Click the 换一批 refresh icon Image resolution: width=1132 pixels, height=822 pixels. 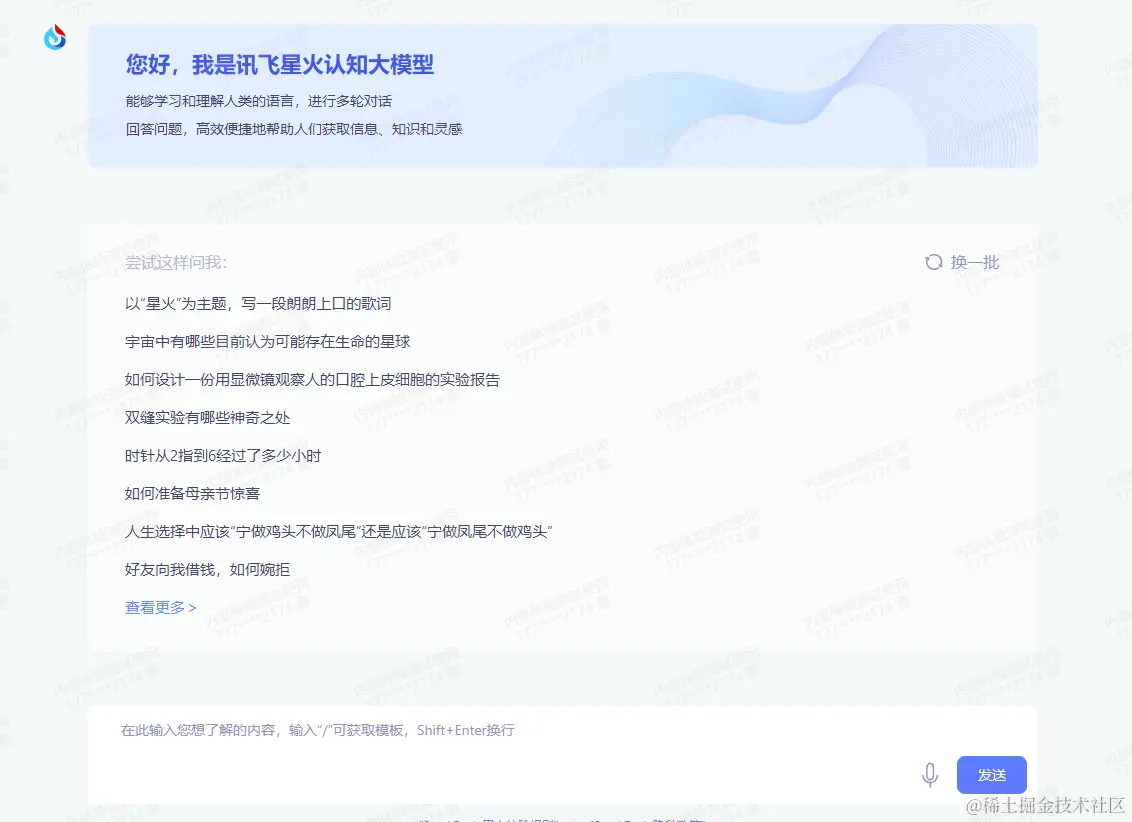pyautogui.click(x=932, y=261)
